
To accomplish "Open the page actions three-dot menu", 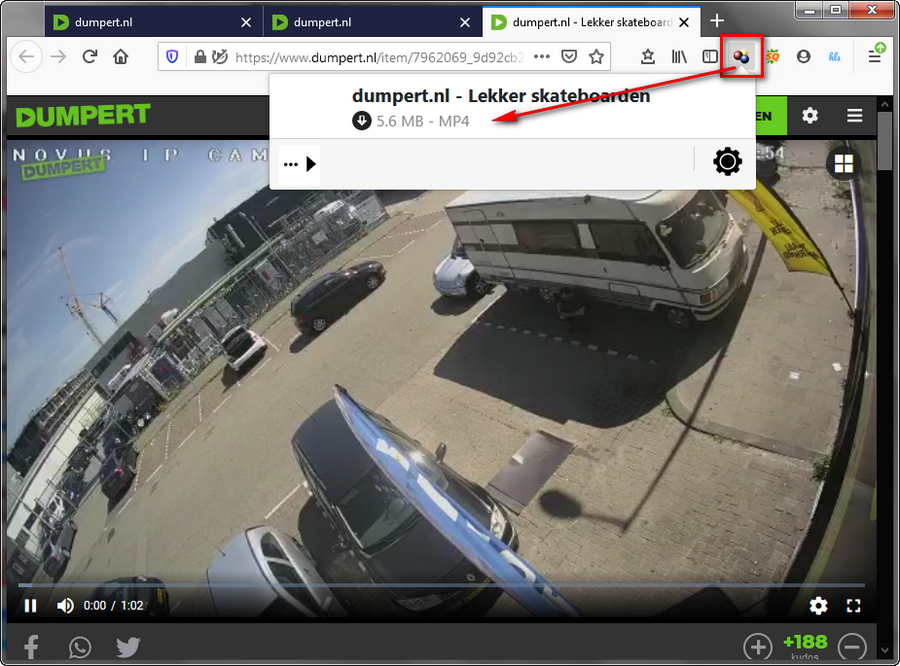I will (542, 56).
